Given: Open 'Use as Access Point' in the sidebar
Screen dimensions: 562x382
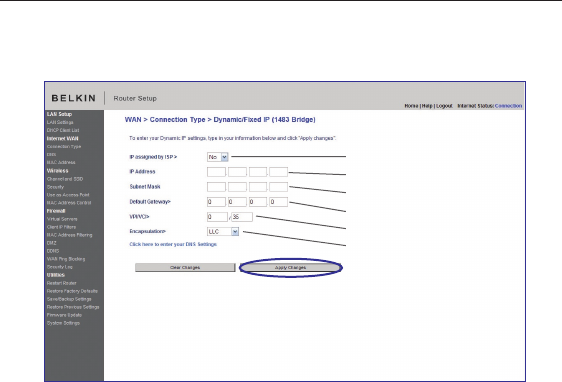Looking at the screenshot, I should 68,195.
